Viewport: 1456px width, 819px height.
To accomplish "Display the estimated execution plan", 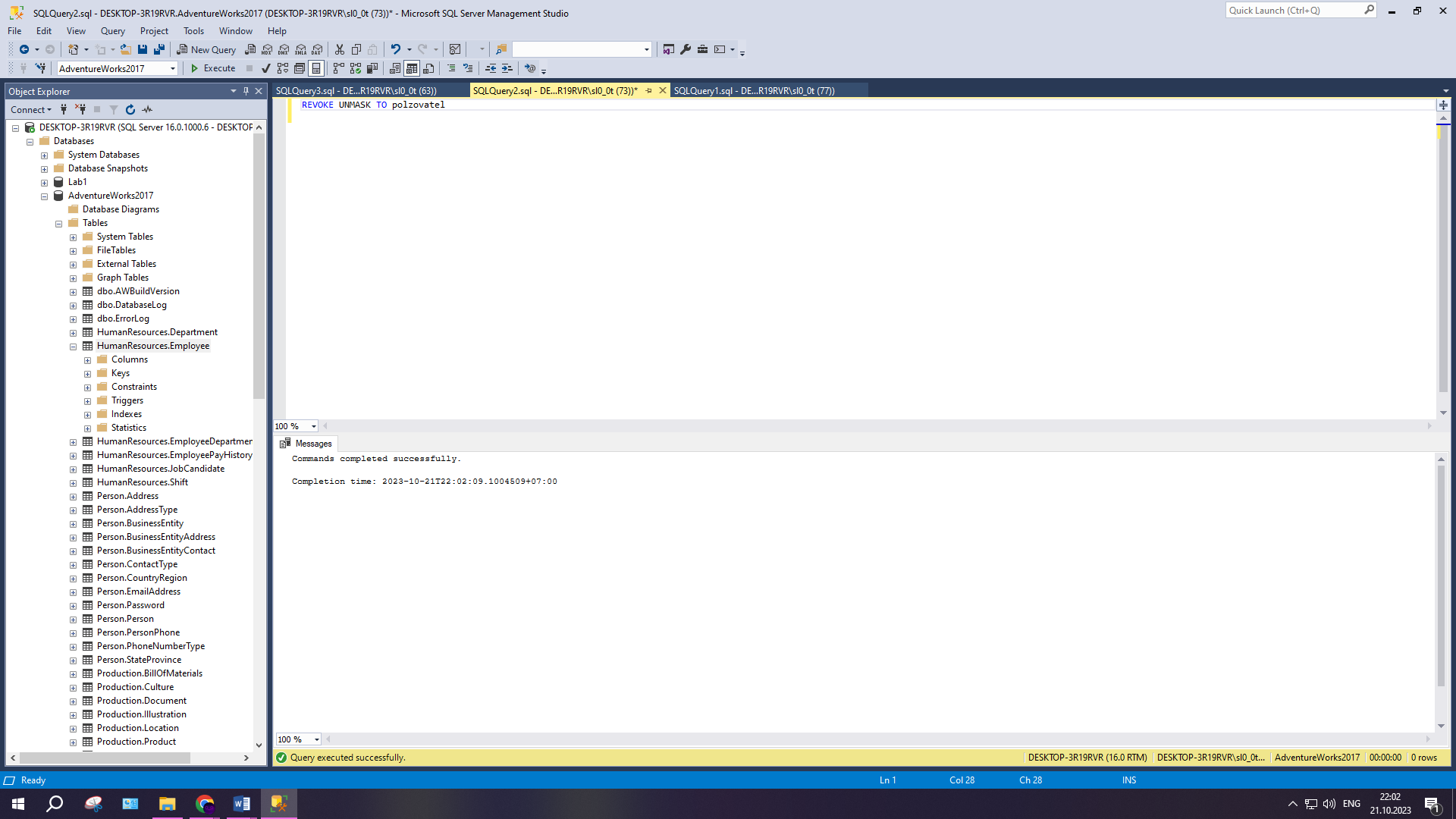I will tap(283, 68).
